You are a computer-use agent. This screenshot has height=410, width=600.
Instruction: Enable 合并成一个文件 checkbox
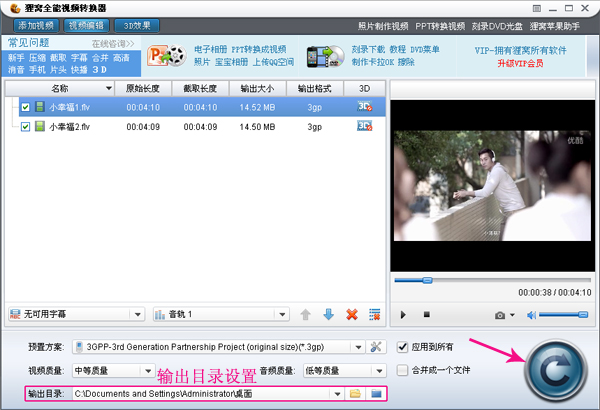pos(402,370)
